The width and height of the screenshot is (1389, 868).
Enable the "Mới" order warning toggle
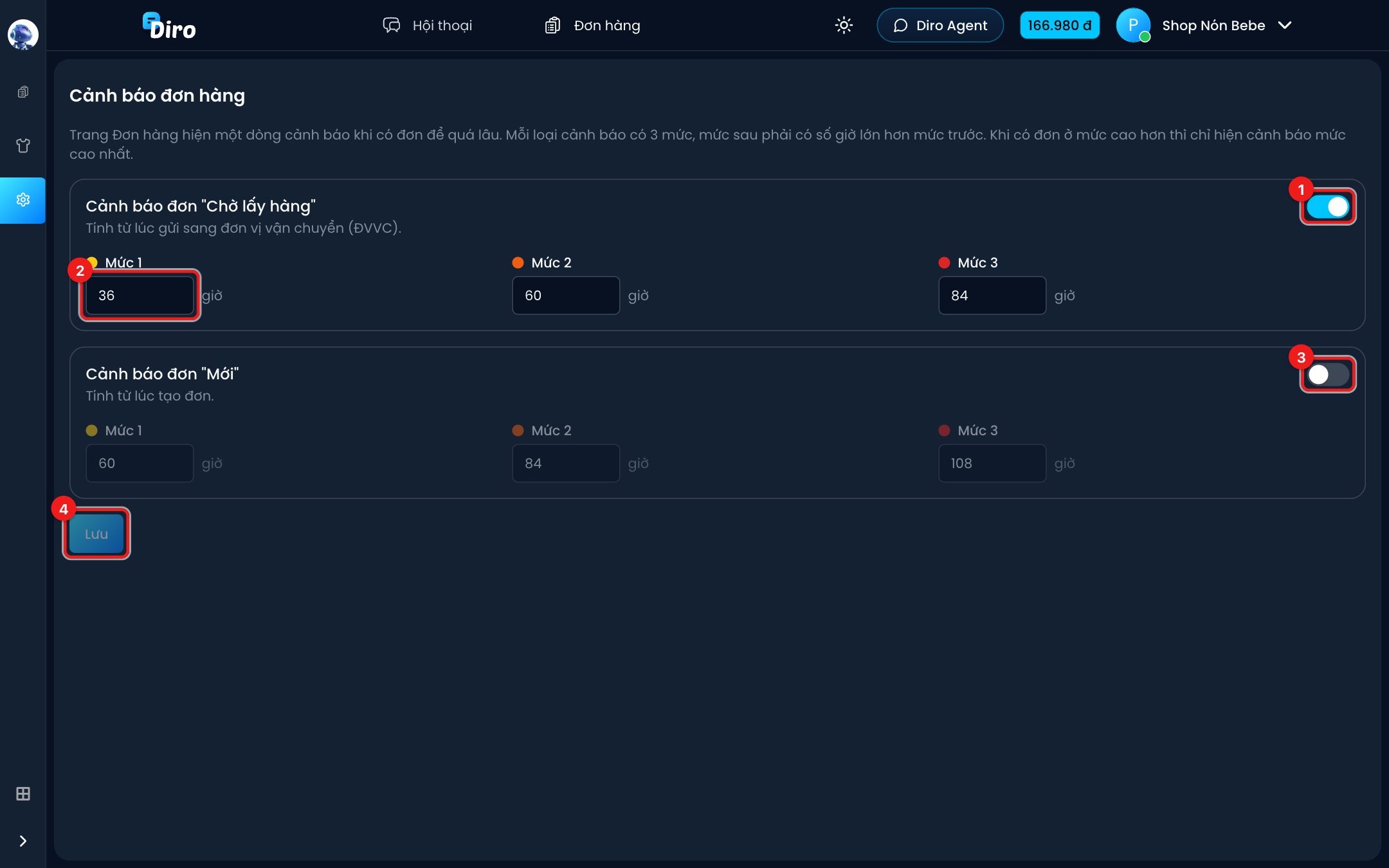coord(1328,374)
